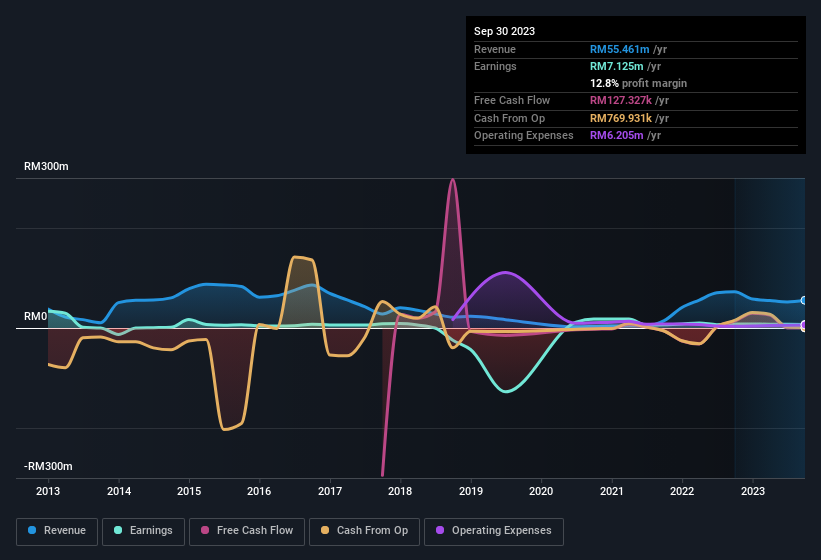Click the teal Earnings legend dot
The height and width of the screenshot is (560, 821).
(x=119, y=531)
